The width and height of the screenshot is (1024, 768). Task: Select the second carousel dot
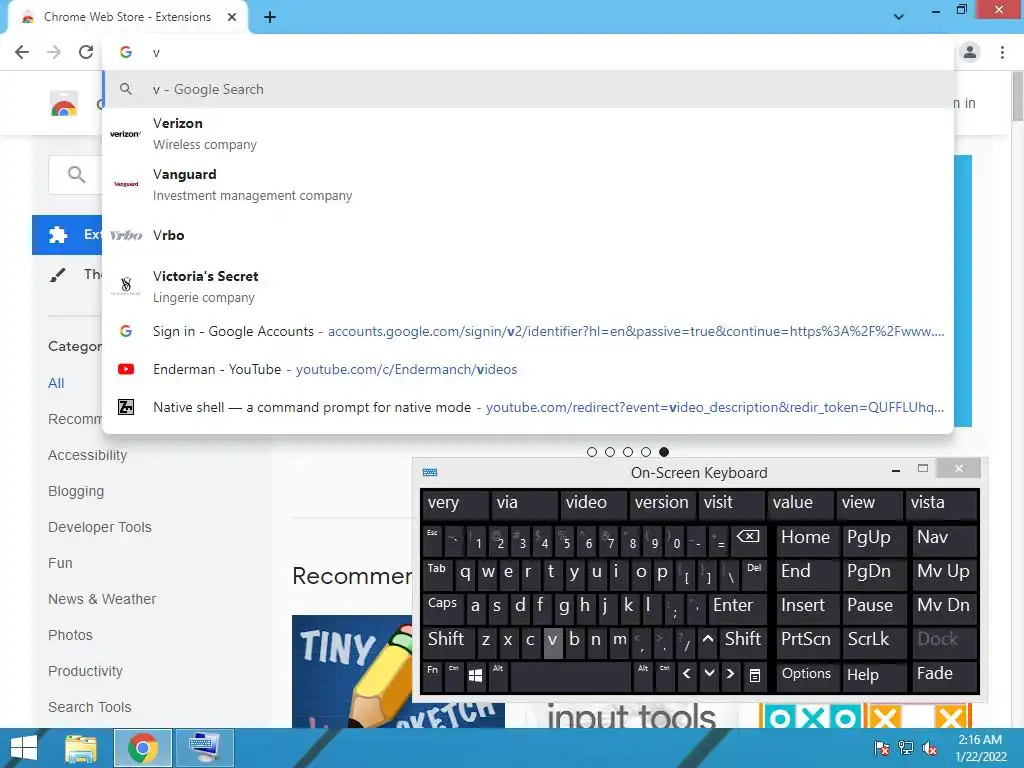point(610,452)
